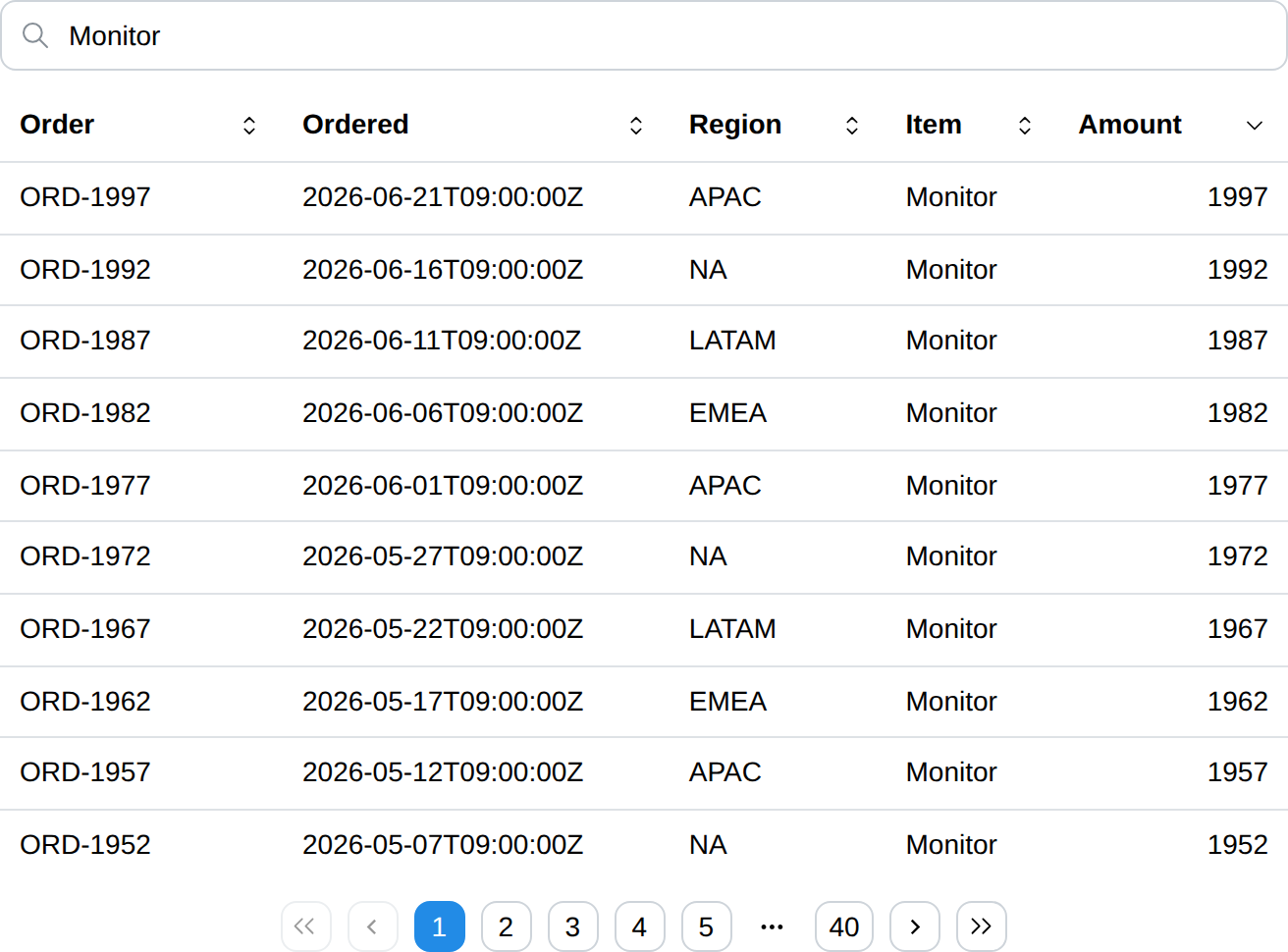Screen dimensions: 1288x952
Task: Click the Amount column header label
Action: pos(1130,125)
